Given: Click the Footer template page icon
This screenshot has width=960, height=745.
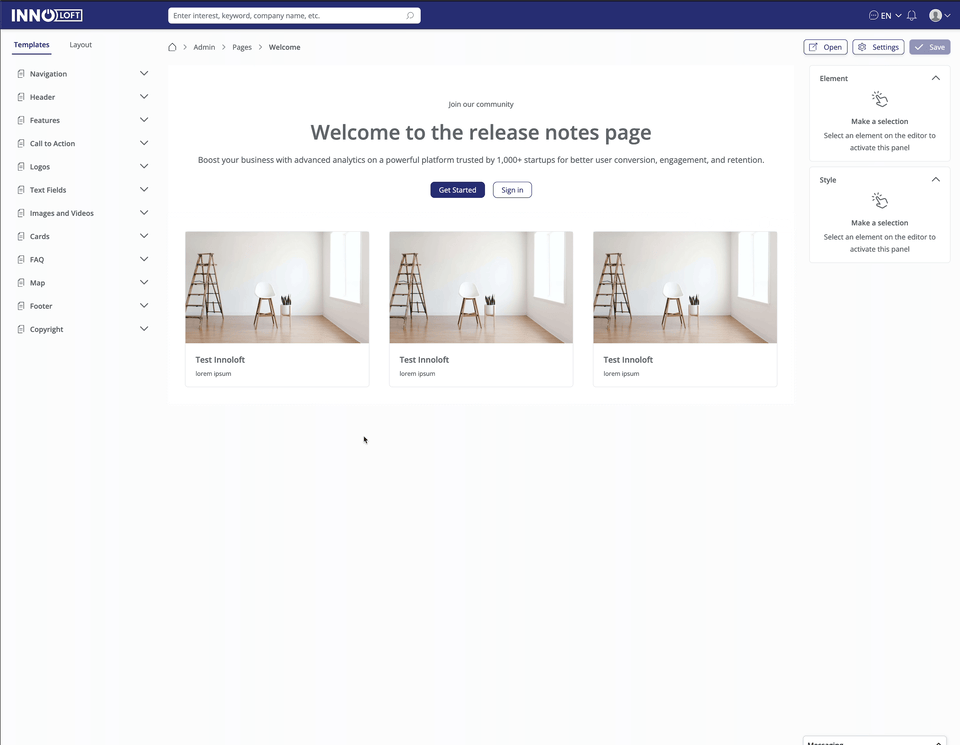Looking at the screenshot, I should [x=21, y=306].
